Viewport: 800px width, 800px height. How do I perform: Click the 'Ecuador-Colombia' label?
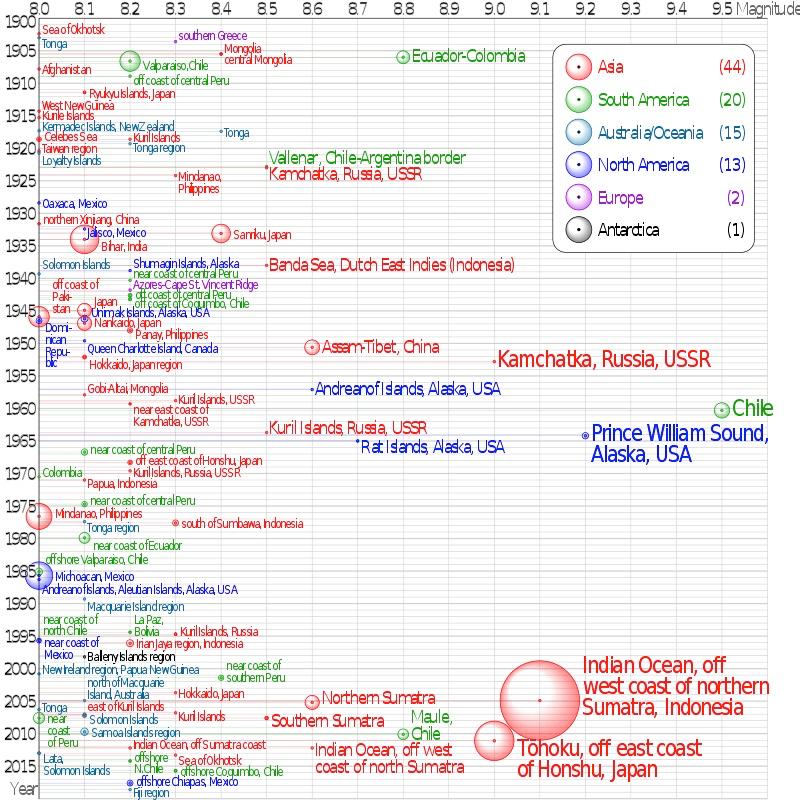468,56
